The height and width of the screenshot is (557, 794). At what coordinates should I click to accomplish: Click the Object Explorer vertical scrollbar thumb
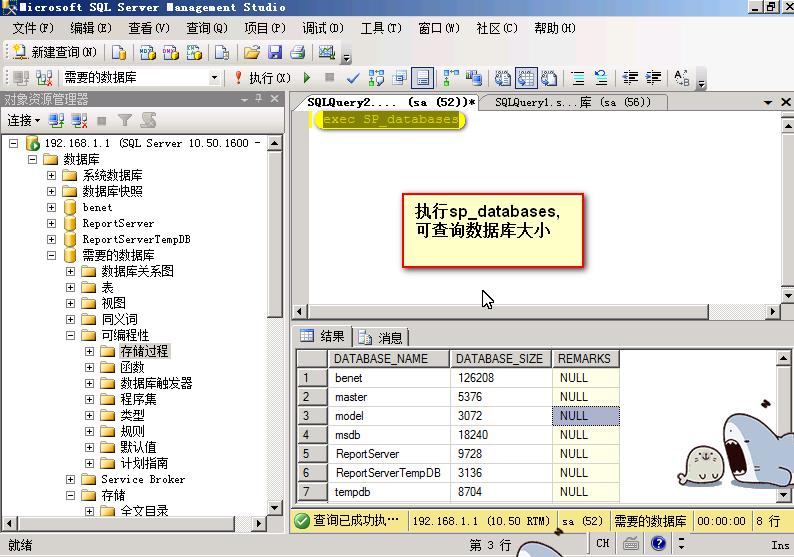coord(274,235)
